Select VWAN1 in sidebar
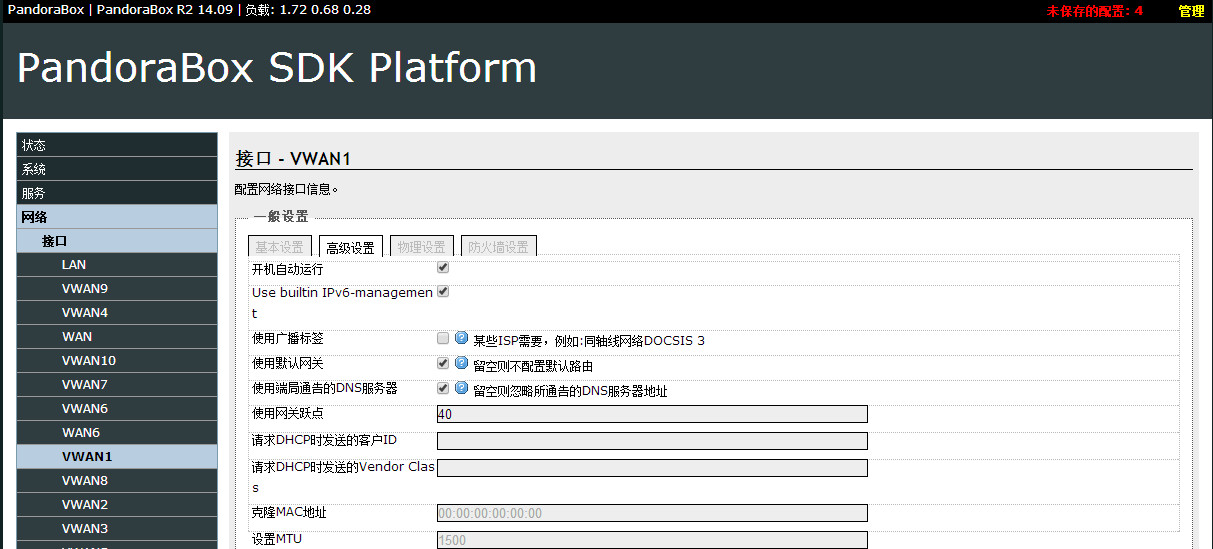Screen dimensions: 1213x549 (117, 457)
